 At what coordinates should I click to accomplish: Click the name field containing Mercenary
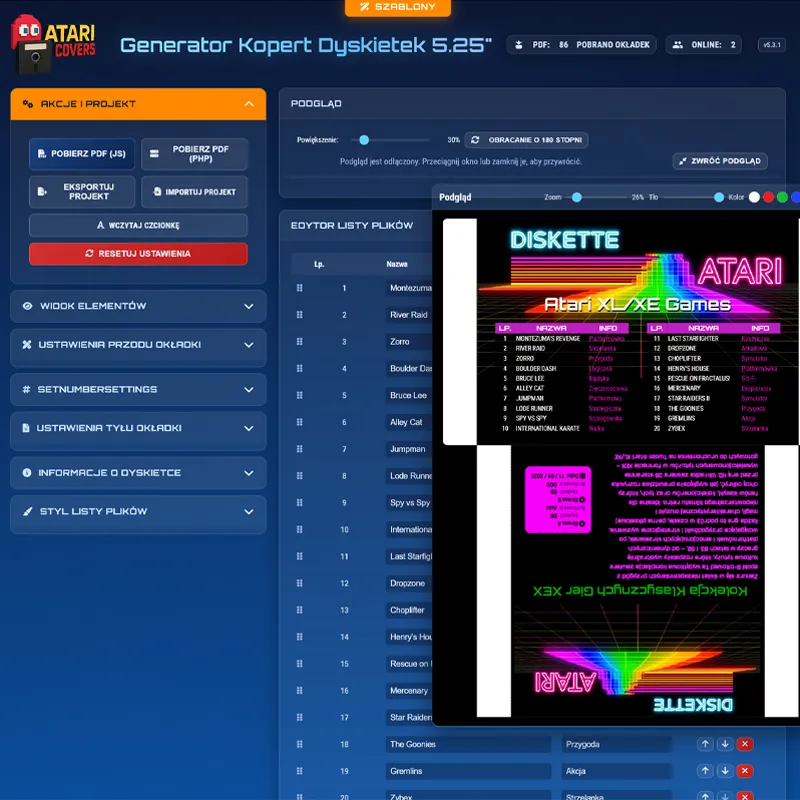point(409,691)
